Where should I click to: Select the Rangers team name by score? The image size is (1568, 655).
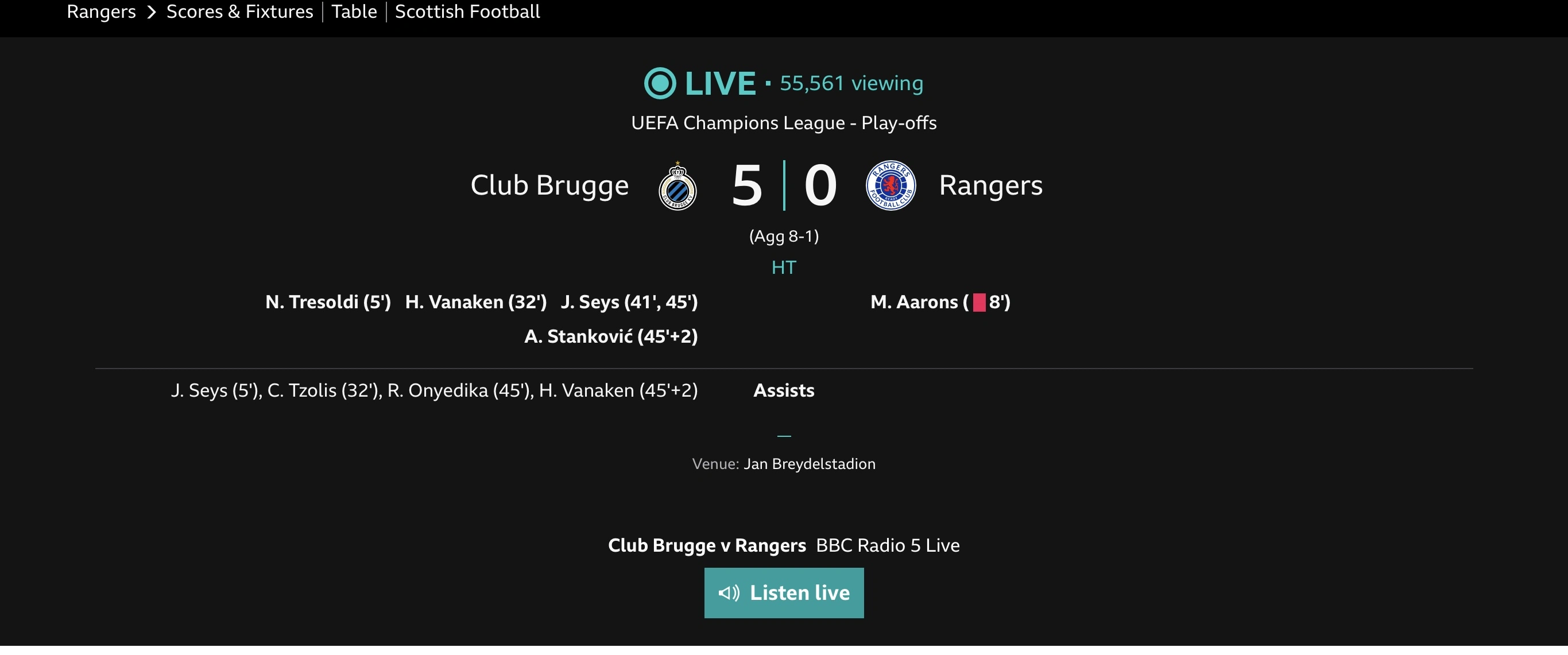point(990,185)
